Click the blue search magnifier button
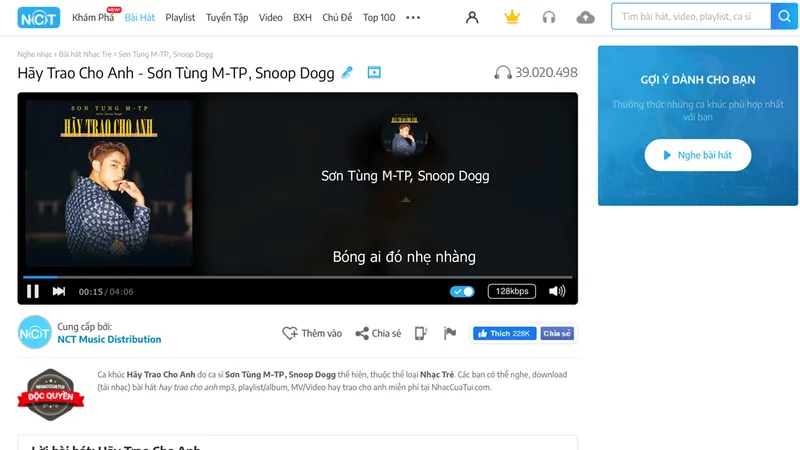This screenshot has height=450, width=800. tap(784, 16)
